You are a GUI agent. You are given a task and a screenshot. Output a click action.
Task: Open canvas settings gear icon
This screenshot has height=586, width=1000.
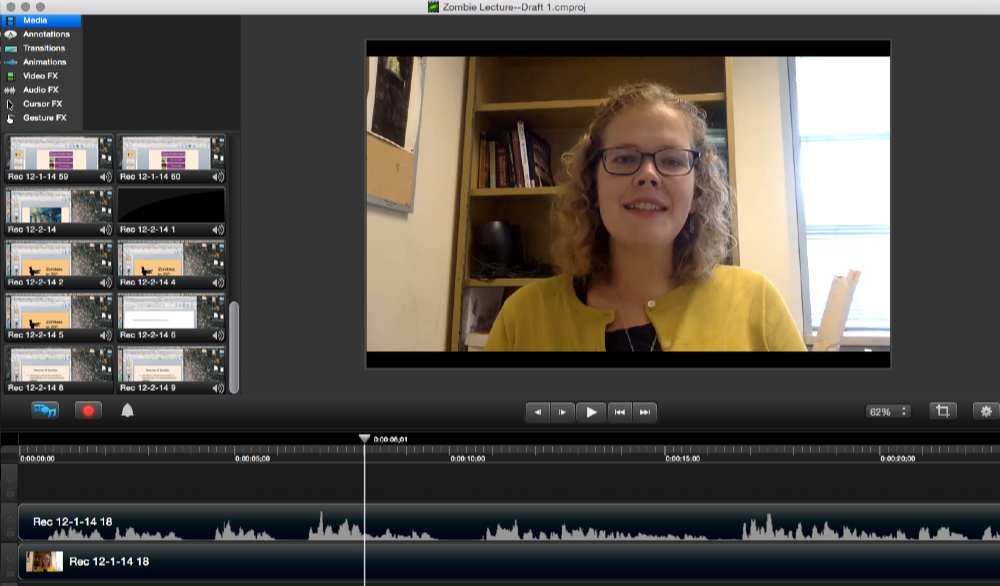(986, 411)
